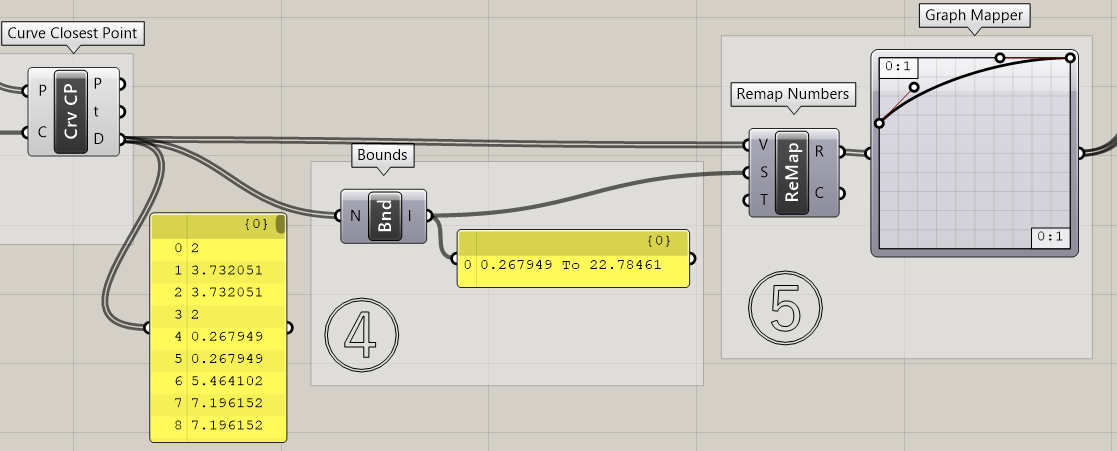The height and width of the screenshot is (451, 1117).
Task: Click the Remap Numbers label tag
Action: (793, 94)
